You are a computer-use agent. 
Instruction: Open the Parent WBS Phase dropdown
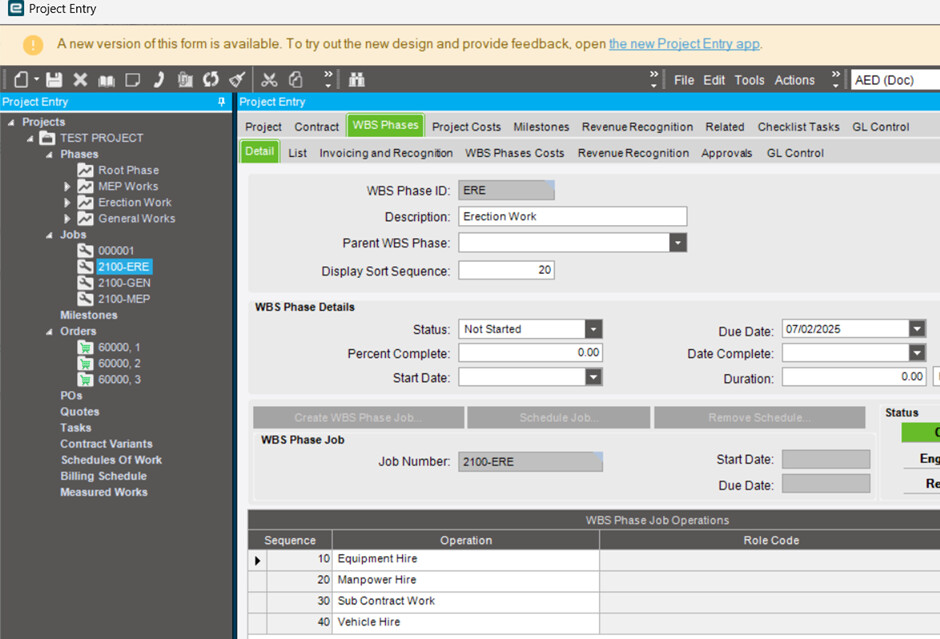click(678, 243)
